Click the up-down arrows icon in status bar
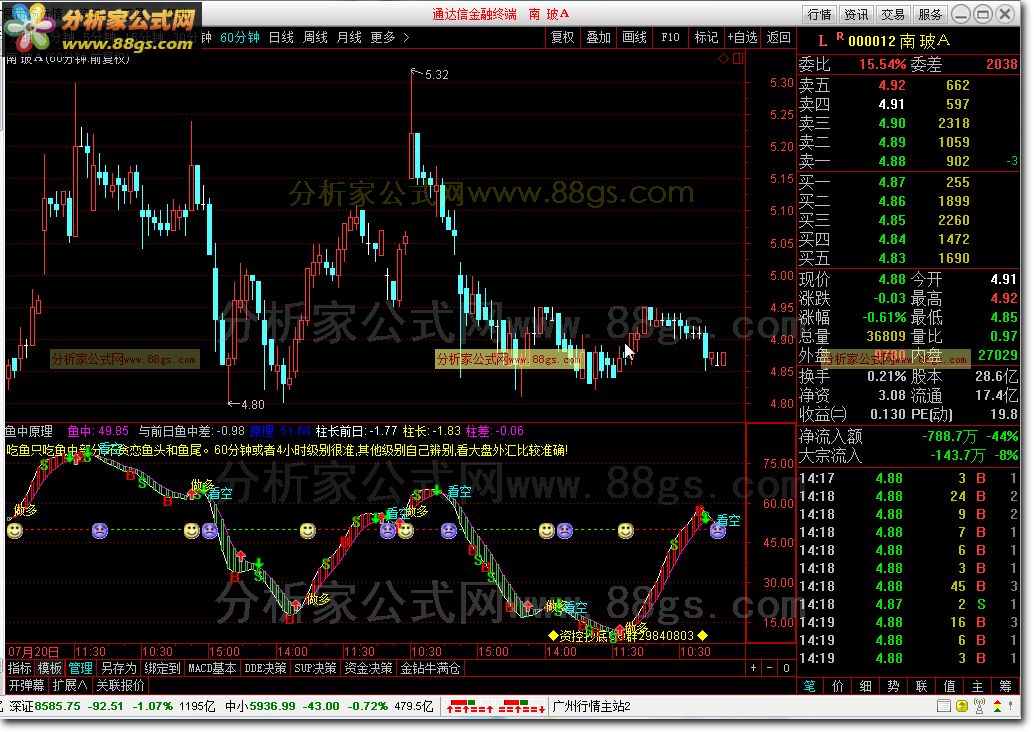Screen dimensions: 1034x732 point(997,706)
